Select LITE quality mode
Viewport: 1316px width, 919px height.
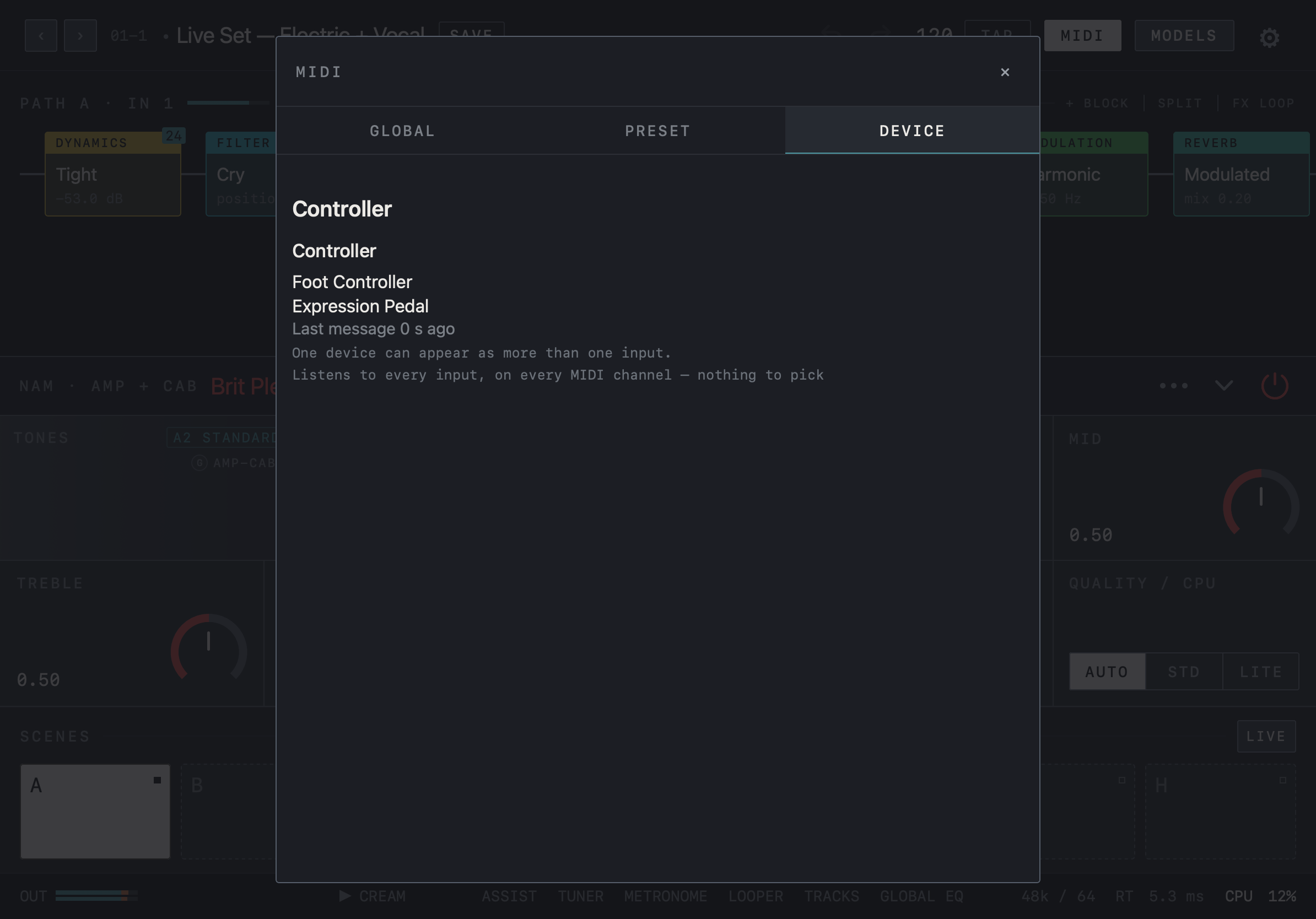[x=1261, y=672]
